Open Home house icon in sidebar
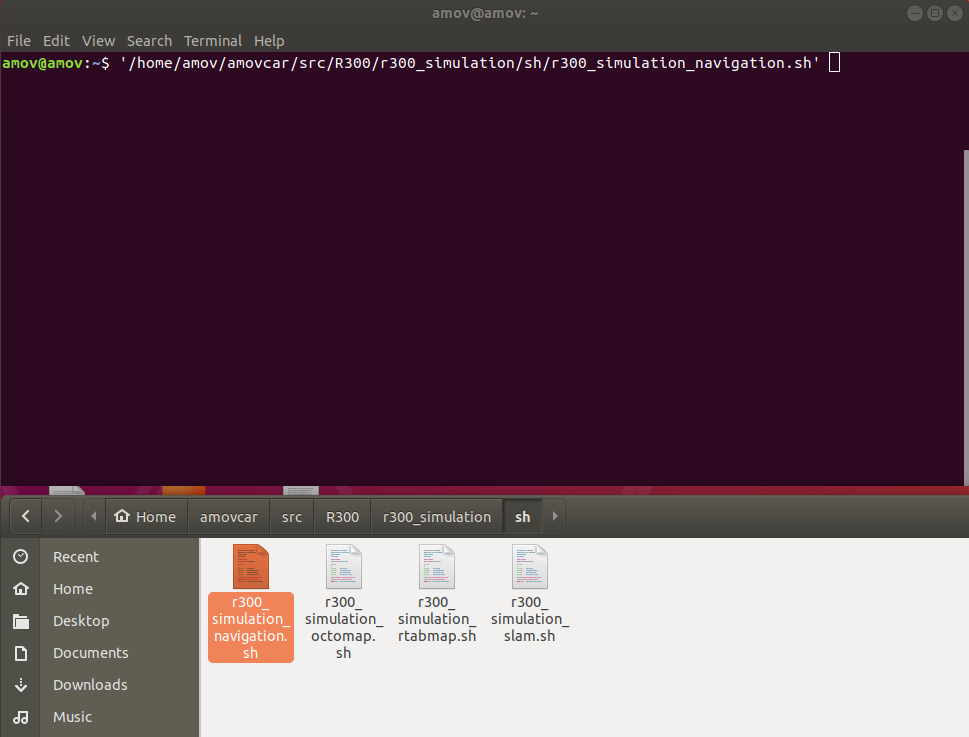The image size is (969, 737). [20, 589]
